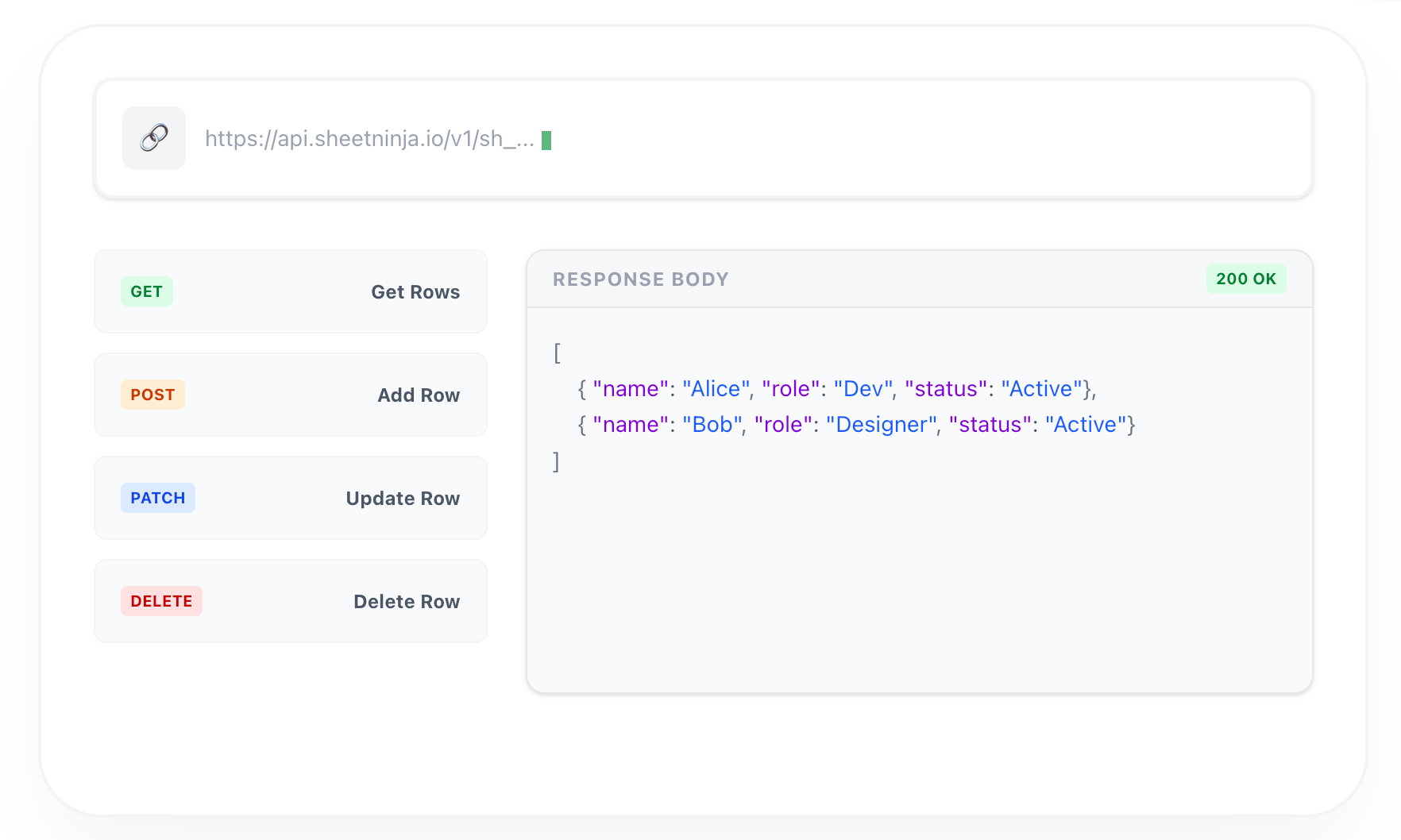Select the Get Rows endpoint label
This screenshot has width=1401, height=840.
click(x=415, y=292)
